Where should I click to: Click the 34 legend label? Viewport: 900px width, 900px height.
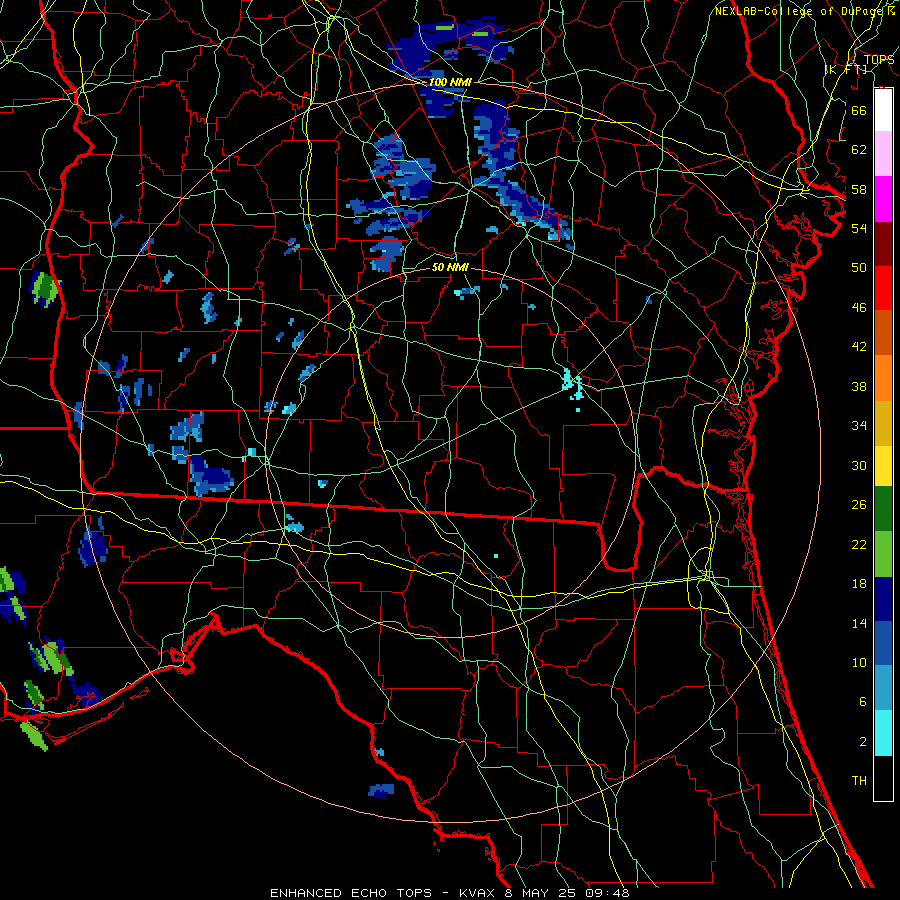tap(859, 425)
